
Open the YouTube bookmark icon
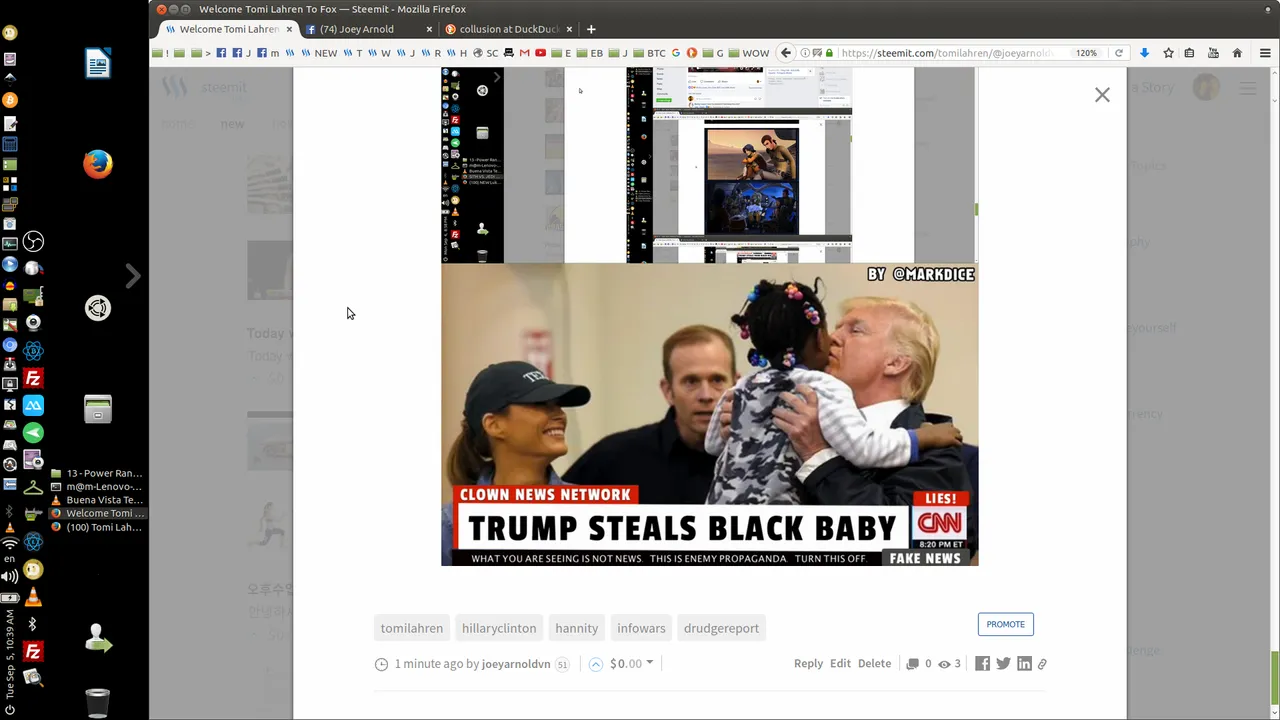pos(540,53)
